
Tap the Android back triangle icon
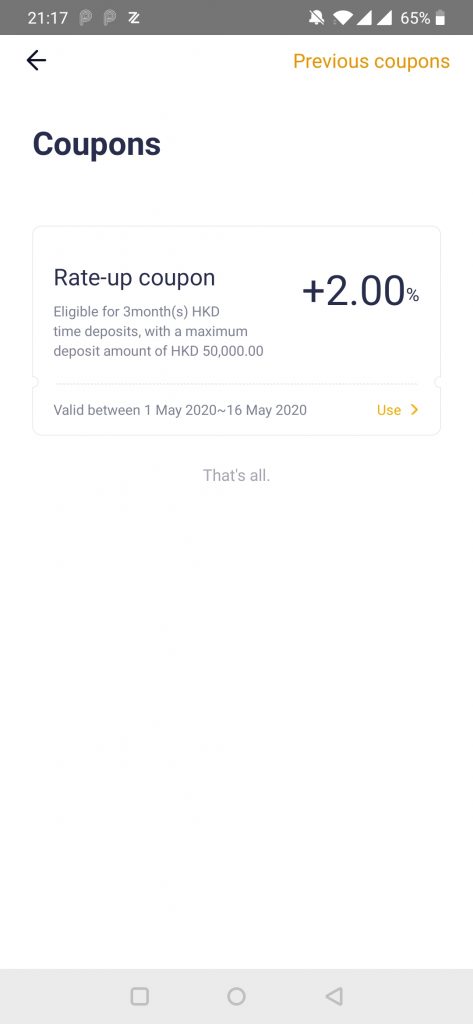[334, 996]
